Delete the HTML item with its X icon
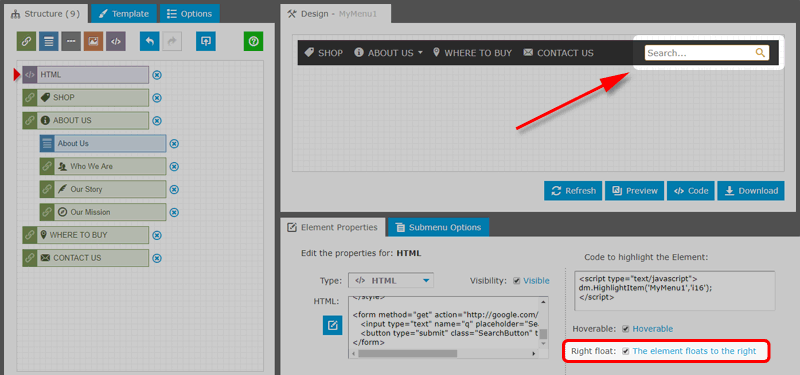The image size is (800, 375). (157, 75)
